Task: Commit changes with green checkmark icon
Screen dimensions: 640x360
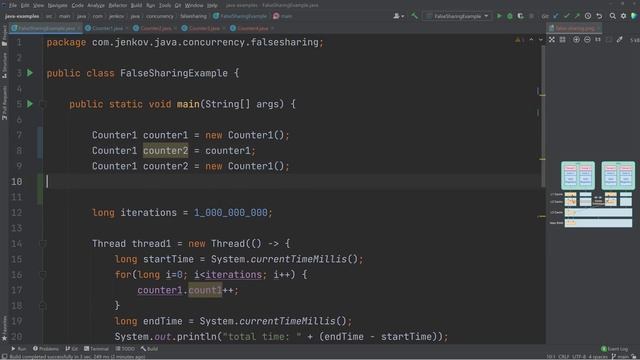Action: (567, 16)
